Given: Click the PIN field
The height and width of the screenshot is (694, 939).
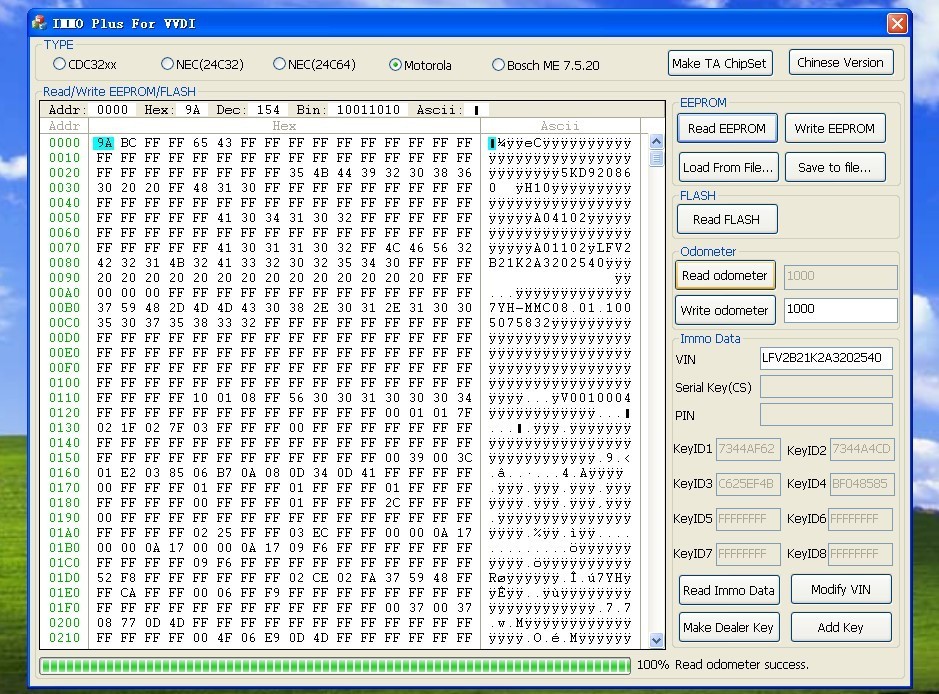Looking at the screenshot, I should 826,414.
